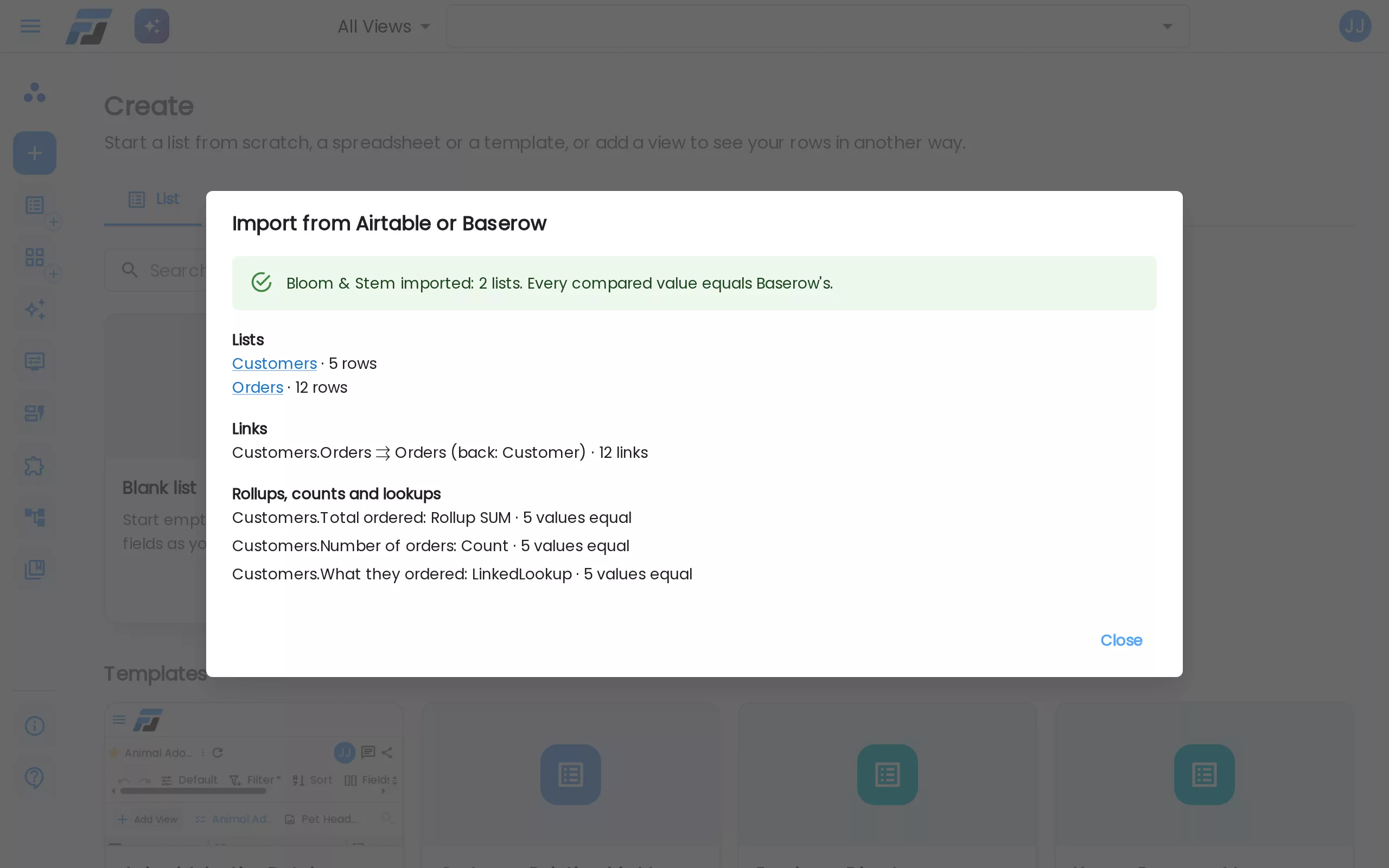Open the wide view selector combo box arrow
Viewport: 1389px width, 868px height.
1167,27
